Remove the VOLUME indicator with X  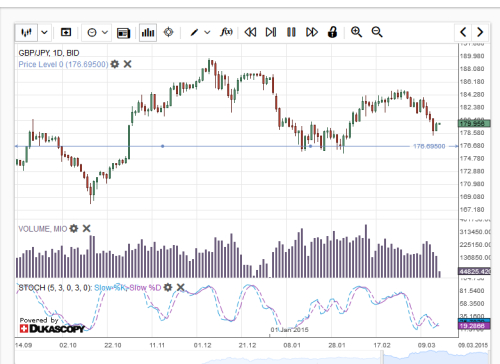point(86,228)
